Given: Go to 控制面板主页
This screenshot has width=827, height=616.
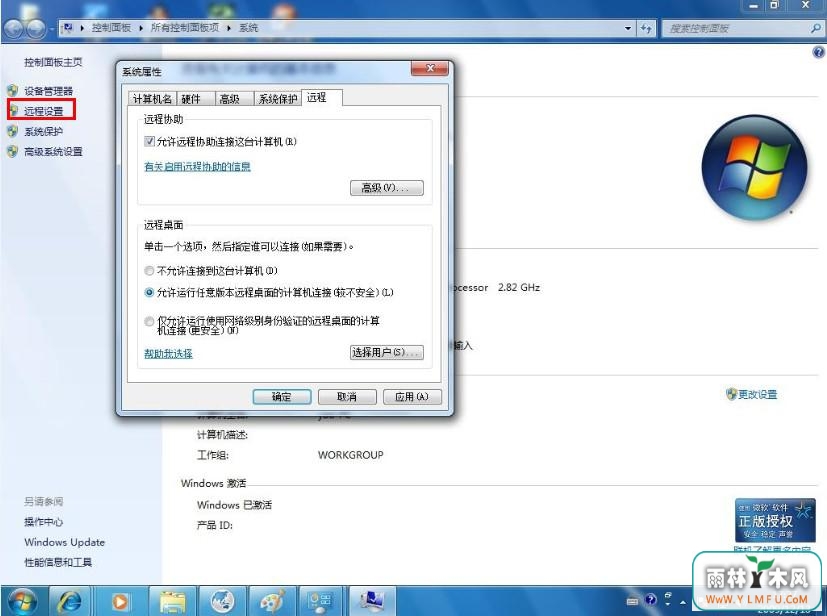Looking at the screenshot, I should [53, 62].
